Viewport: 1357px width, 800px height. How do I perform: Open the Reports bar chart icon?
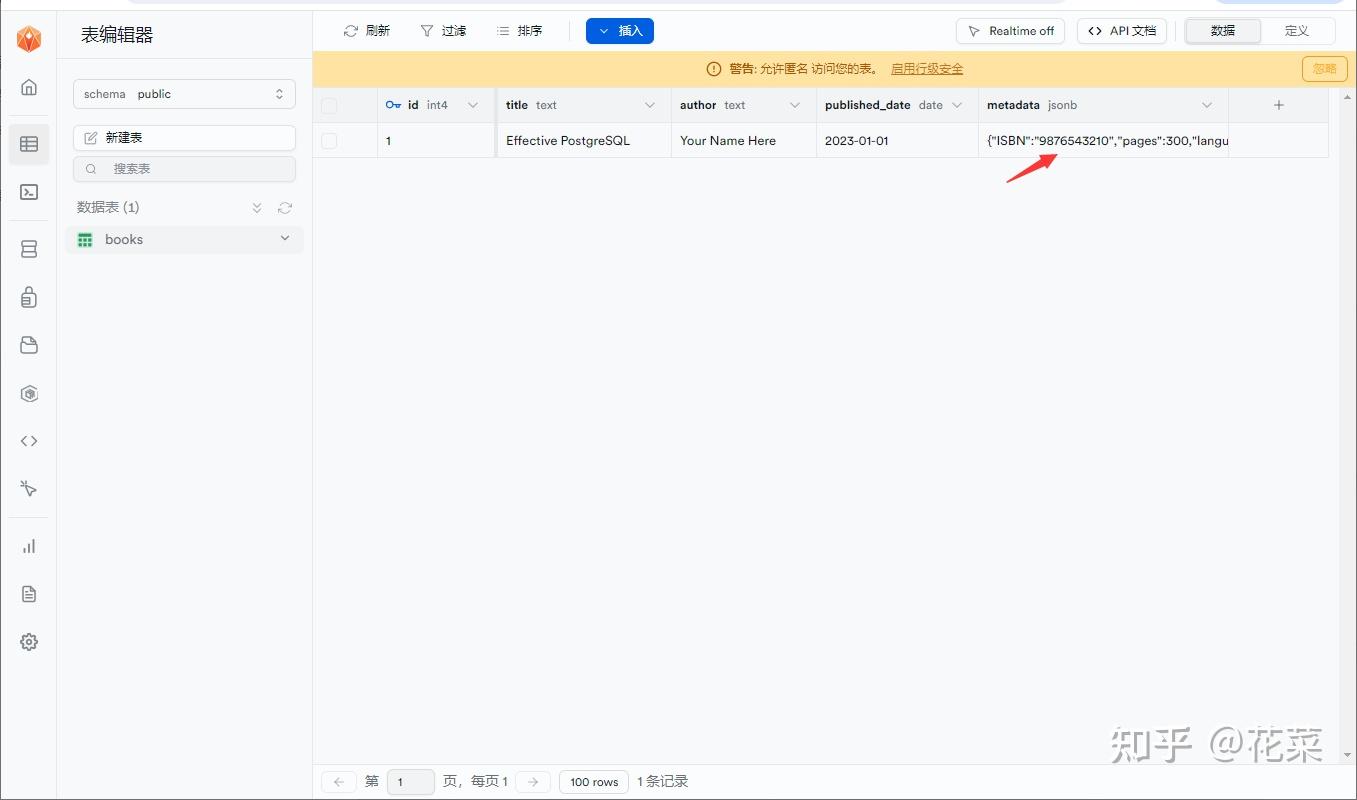coord(29,546)
